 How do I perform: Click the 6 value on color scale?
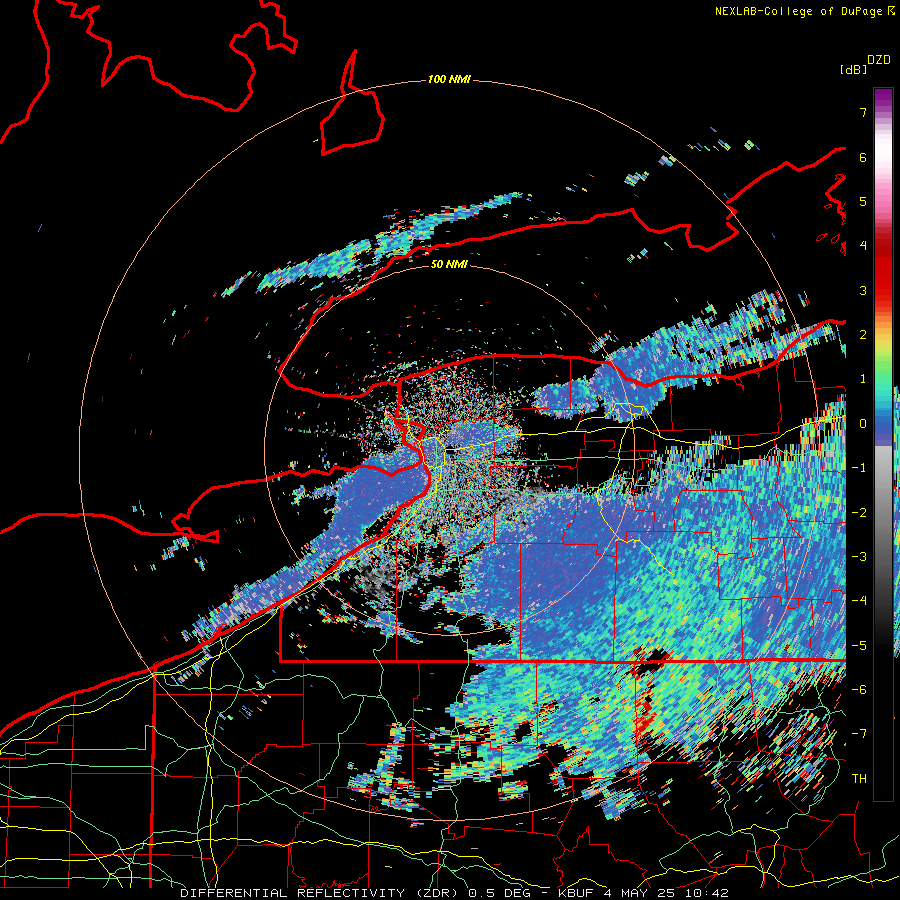coord(863,157)
